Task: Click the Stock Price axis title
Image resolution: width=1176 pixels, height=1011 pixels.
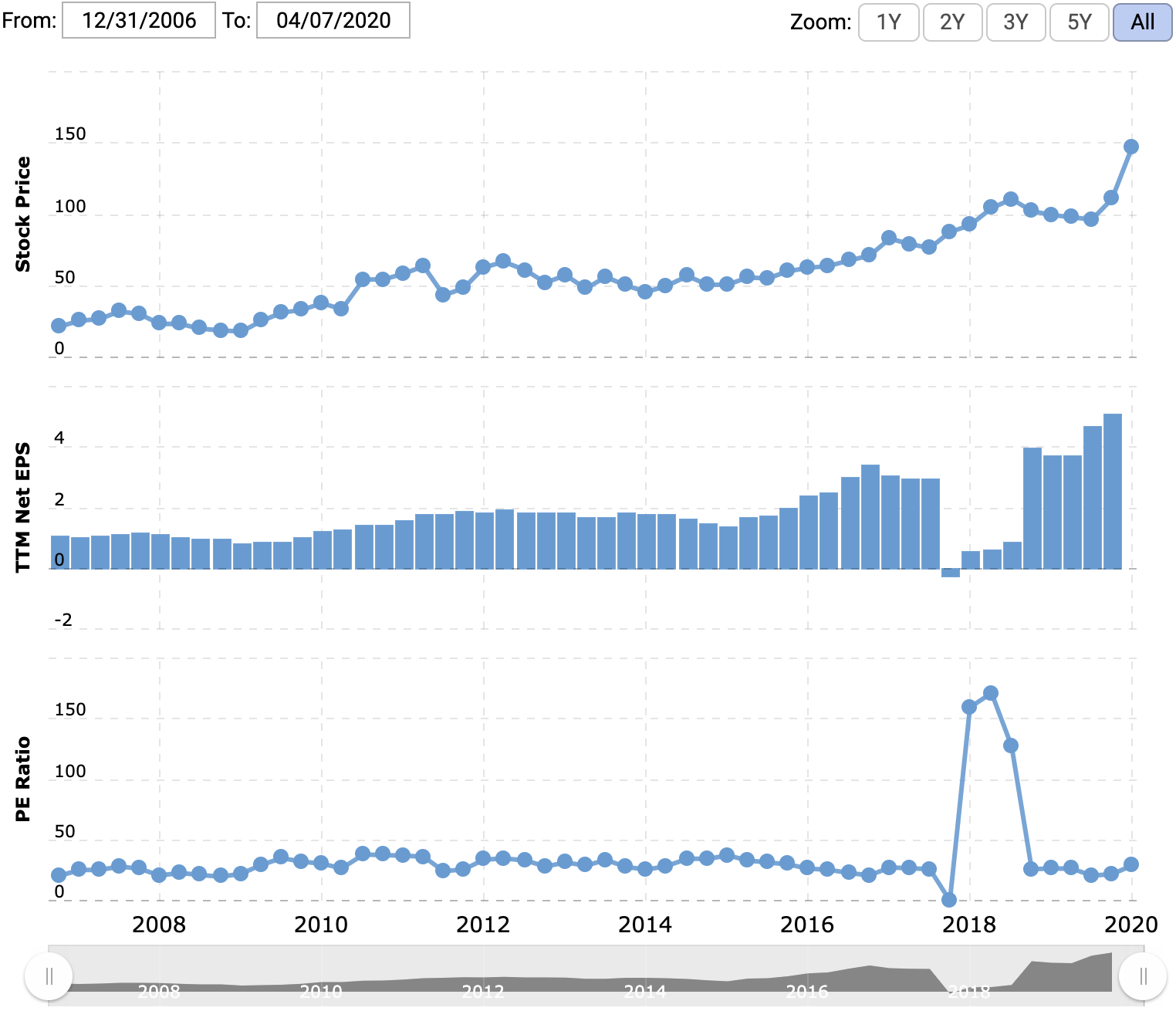Action: (23, 215)
